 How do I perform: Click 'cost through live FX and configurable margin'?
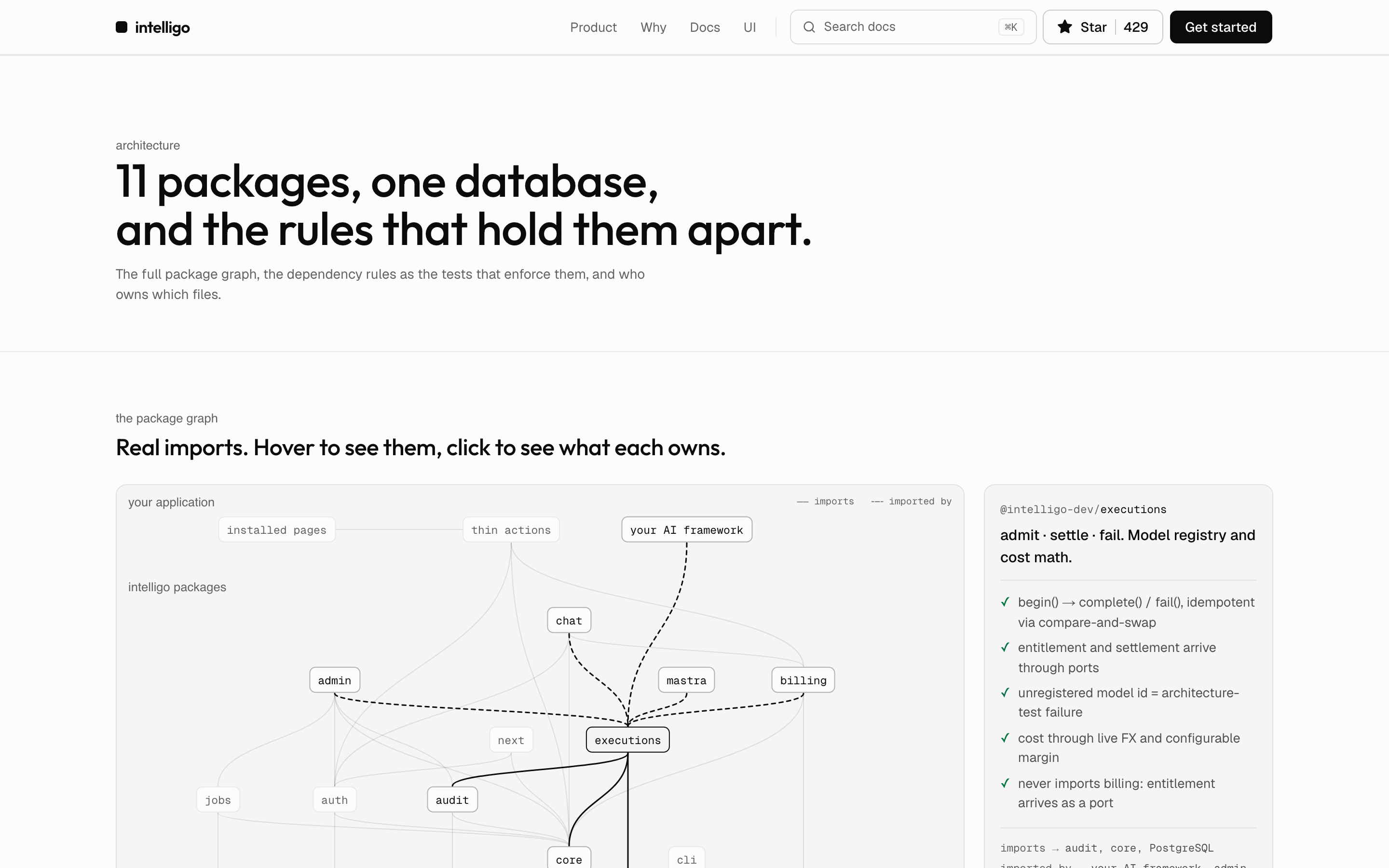pos(1129,747)
